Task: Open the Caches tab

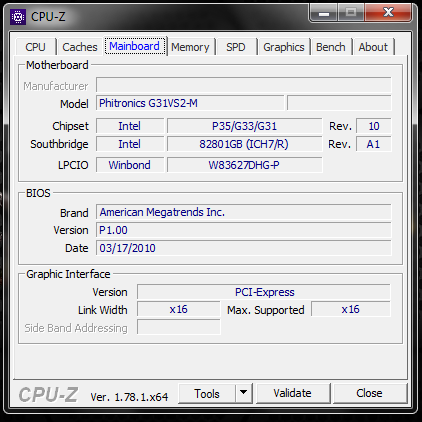Action: point(80,47)
